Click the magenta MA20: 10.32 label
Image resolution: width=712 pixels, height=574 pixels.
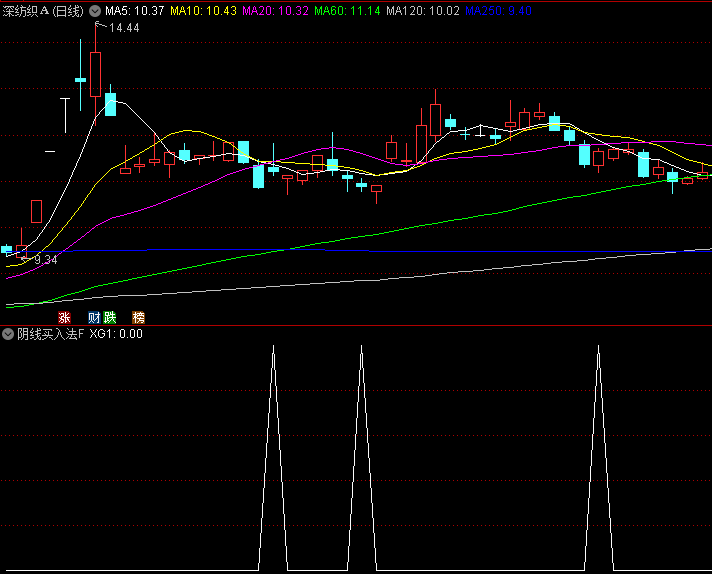[x=275, y=11]
